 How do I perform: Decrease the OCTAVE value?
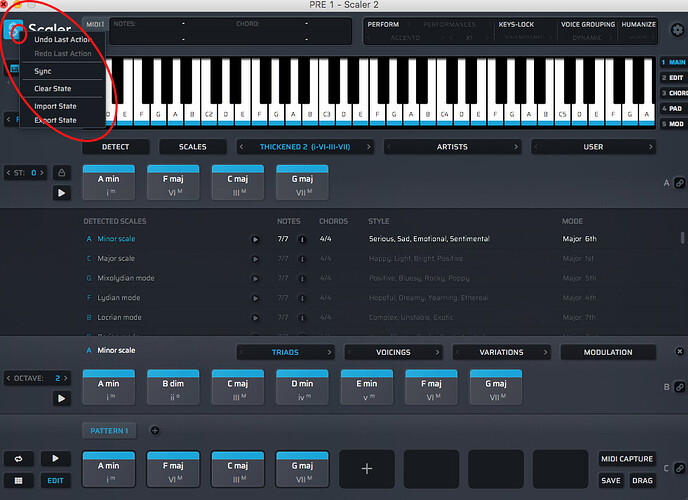click(8, 378)
